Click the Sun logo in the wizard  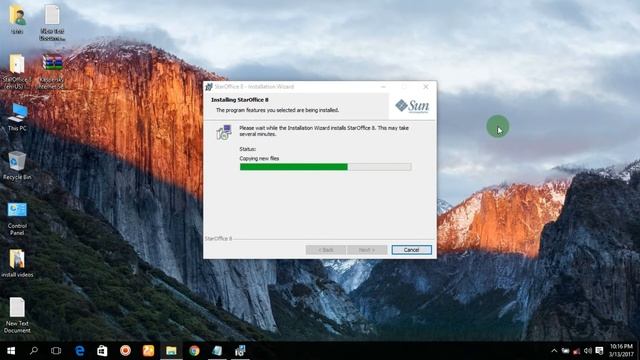click(412, 106)
